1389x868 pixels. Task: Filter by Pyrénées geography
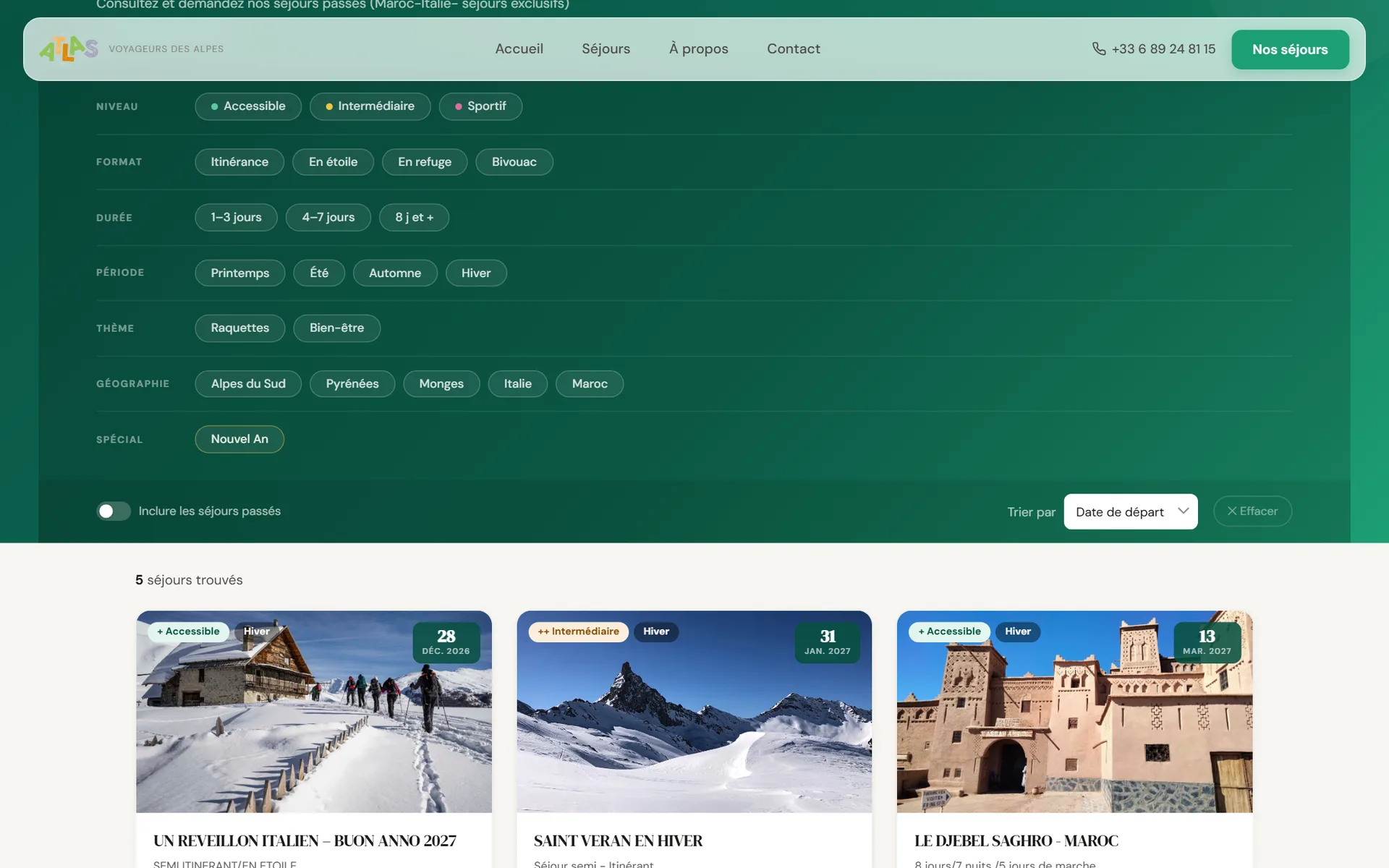coord(352,384)
